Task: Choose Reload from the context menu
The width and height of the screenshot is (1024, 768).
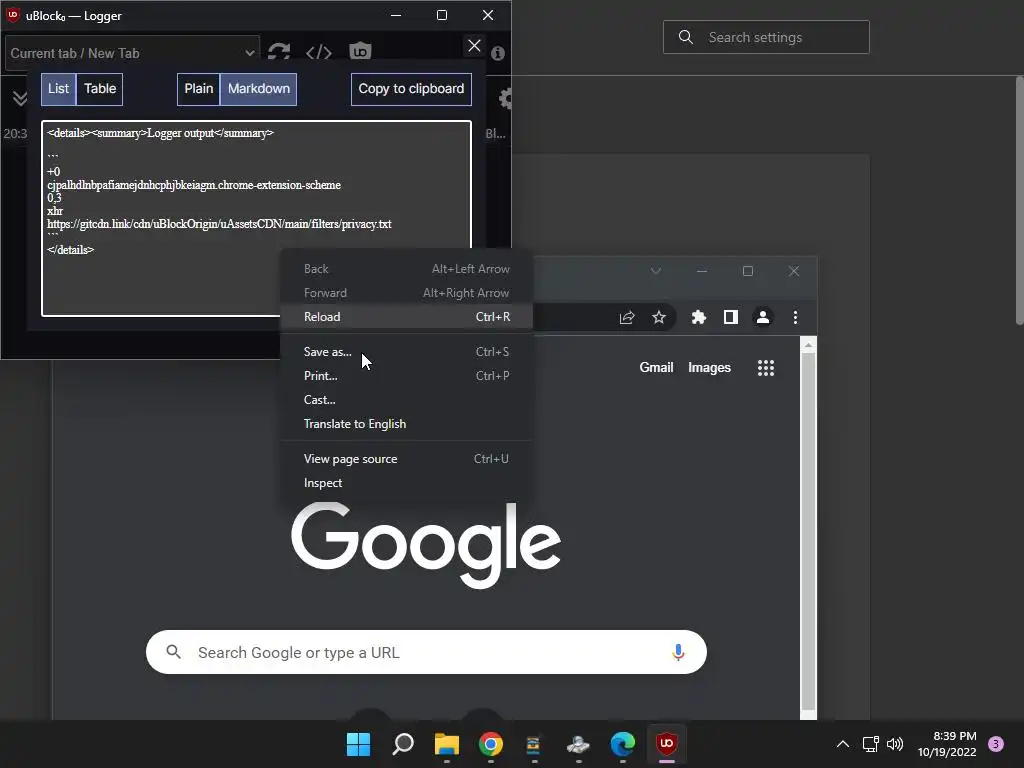Action: (x=406, y=317)
